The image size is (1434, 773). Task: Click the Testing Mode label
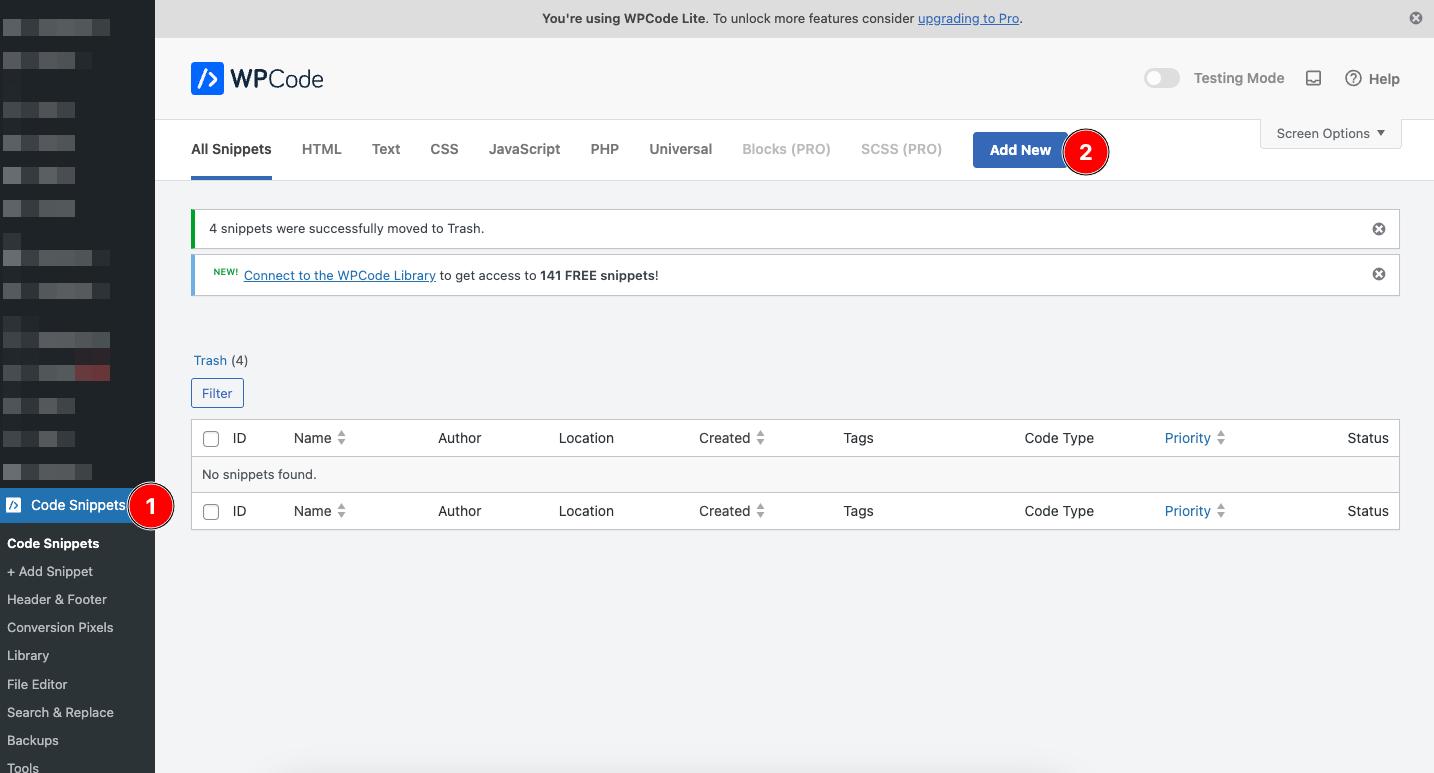(1239, 78)
